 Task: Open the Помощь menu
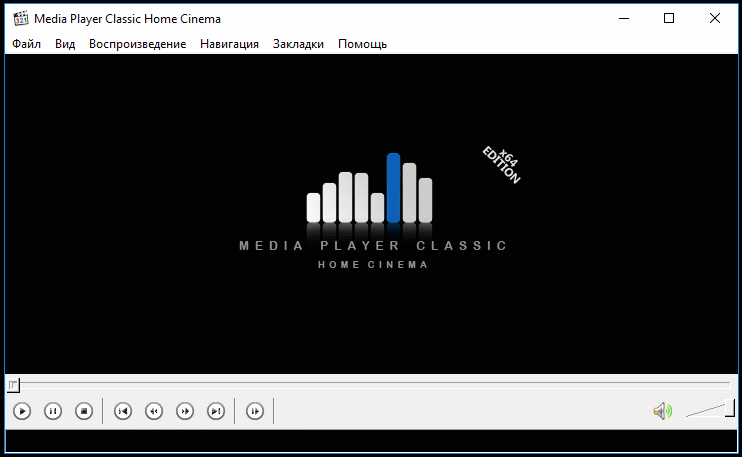pyautogui.click(x=362, y=44)
